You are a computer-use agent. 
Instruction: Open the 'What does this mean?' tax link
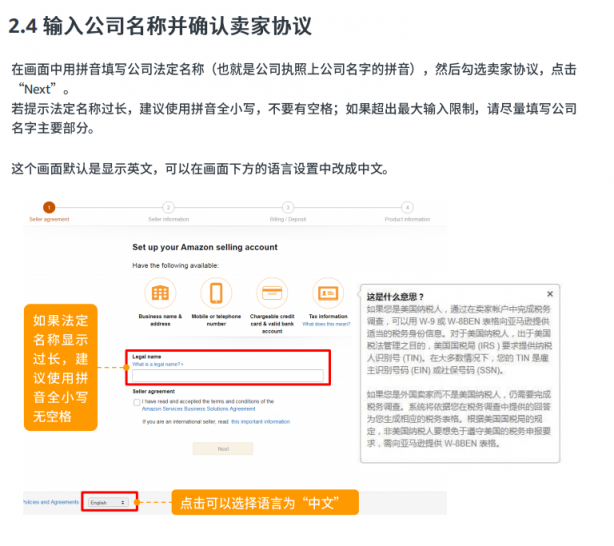click(326, 324)
